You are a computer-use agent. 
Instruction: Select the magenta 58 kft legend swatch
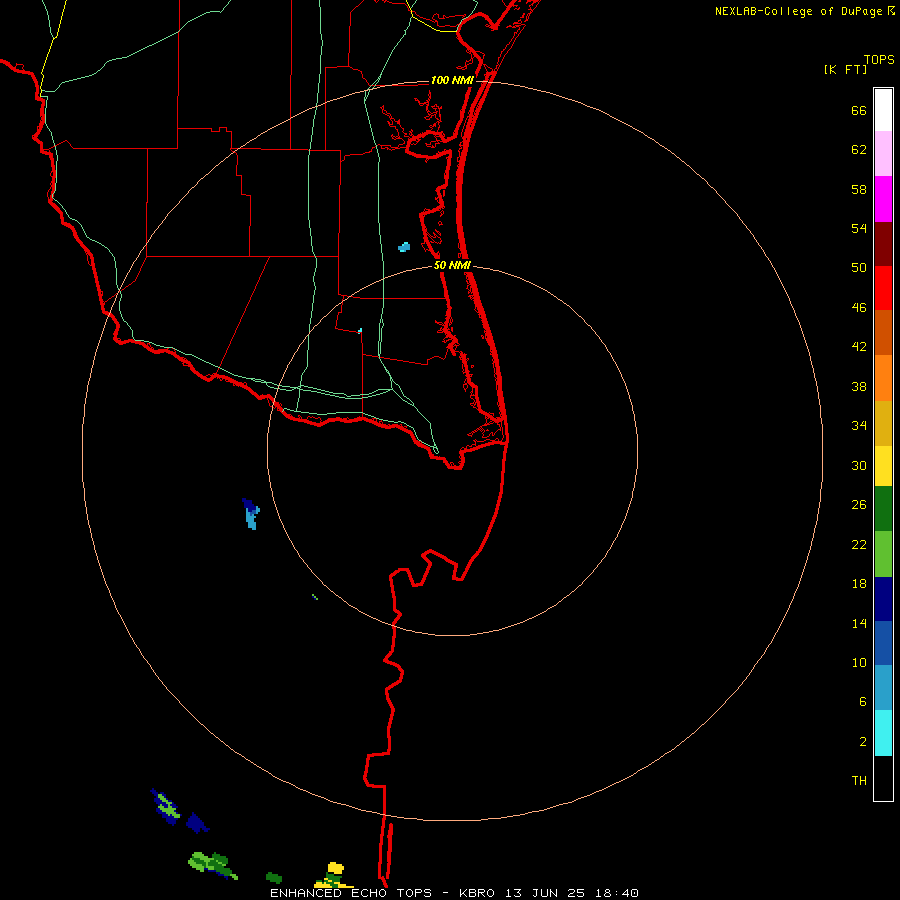[883, 199]
